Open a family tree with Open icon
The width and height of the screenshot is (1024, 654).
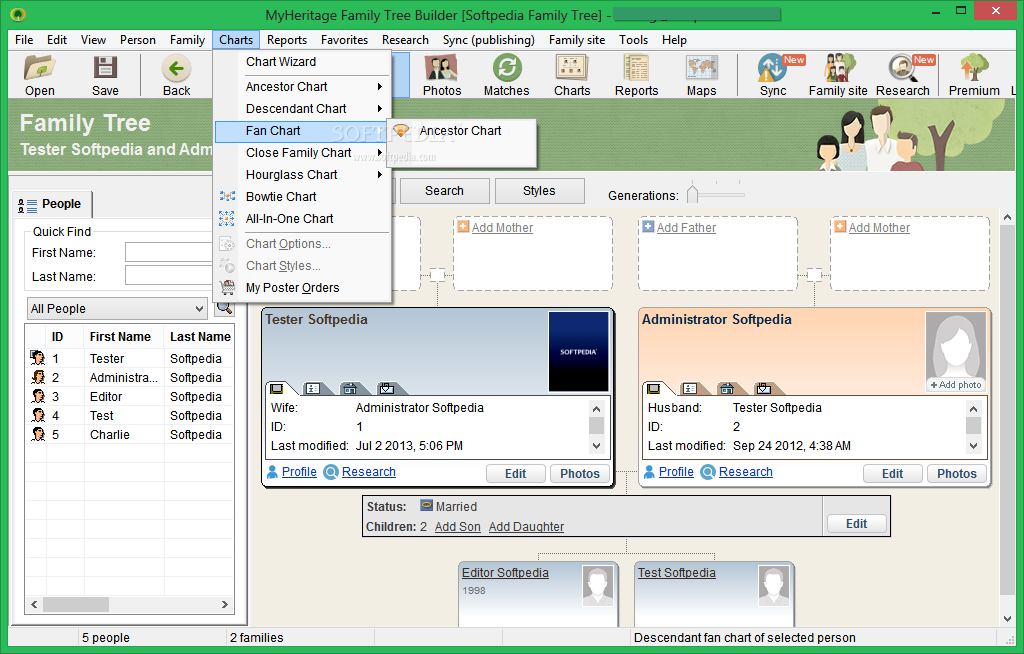click(40, 75)
